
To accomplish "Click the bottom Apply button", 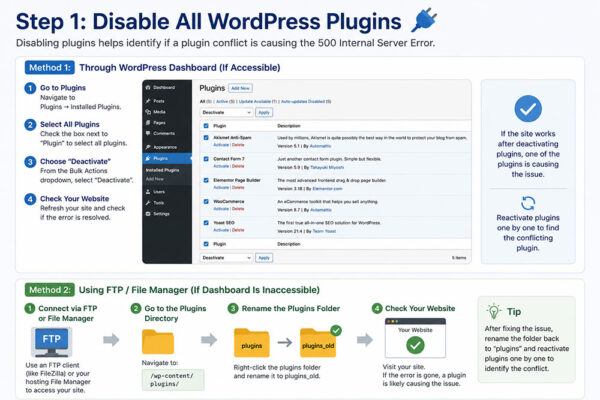I will pos(264,258).
